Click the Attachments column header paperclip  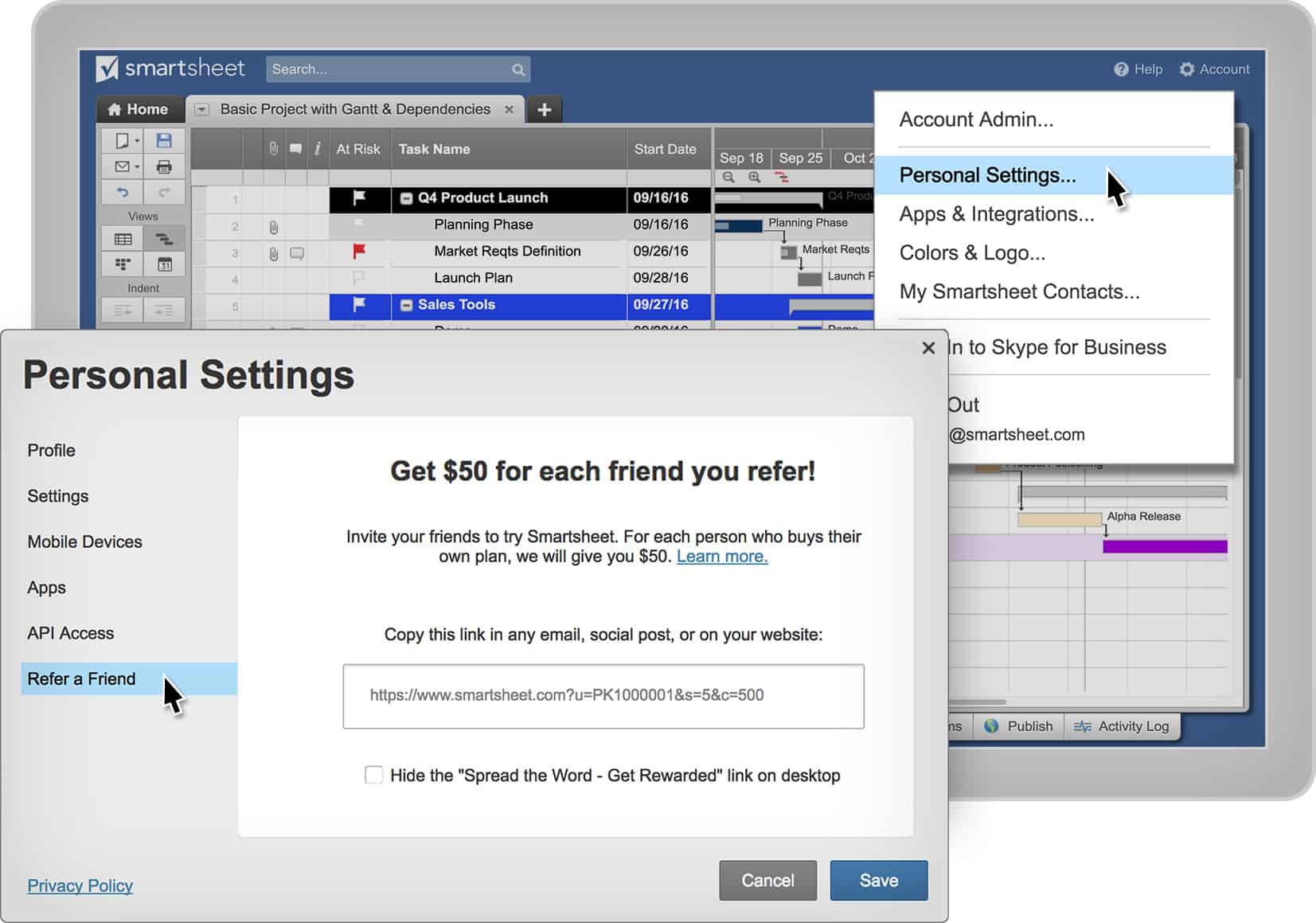[274, 149]
